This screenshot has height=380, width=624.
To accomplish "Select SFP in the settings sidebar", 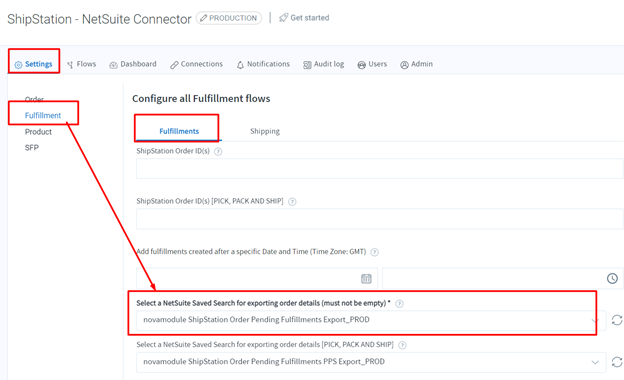I will click(x=31, y=148).
